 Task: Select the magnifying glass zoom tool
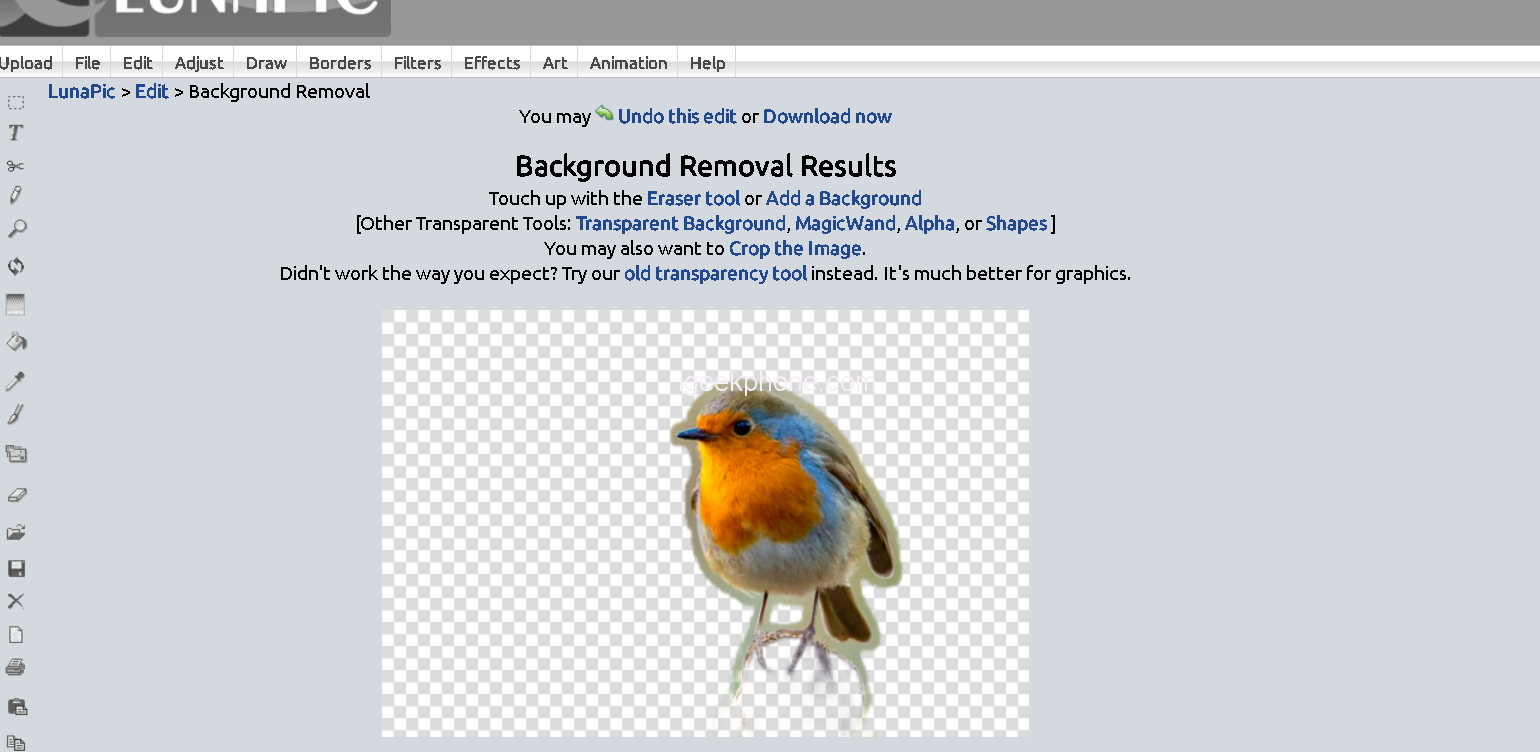16,229
